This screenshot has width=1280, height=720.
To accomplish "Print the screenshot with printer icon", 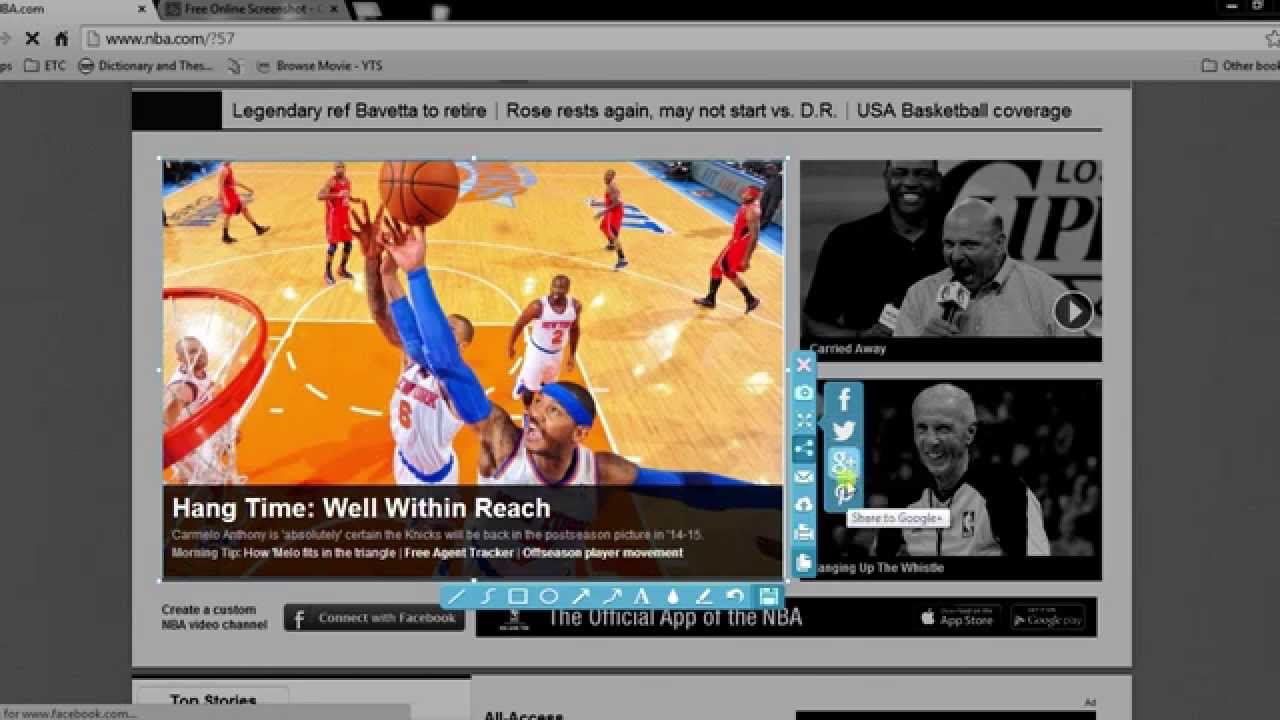I will click(x=803, y=533).
